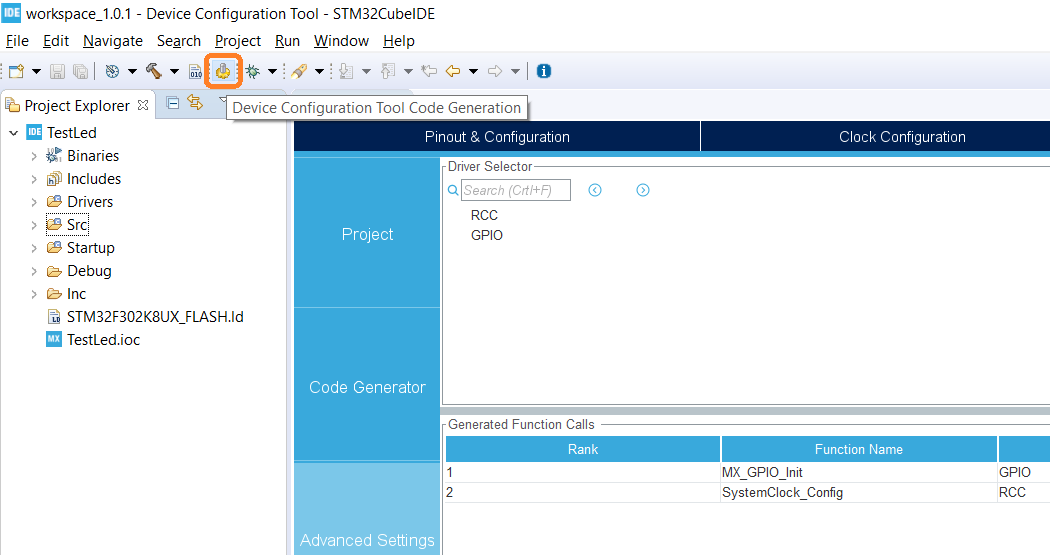Click the hammer Build icon
The image size is (1050, 555).
(154, 71)
